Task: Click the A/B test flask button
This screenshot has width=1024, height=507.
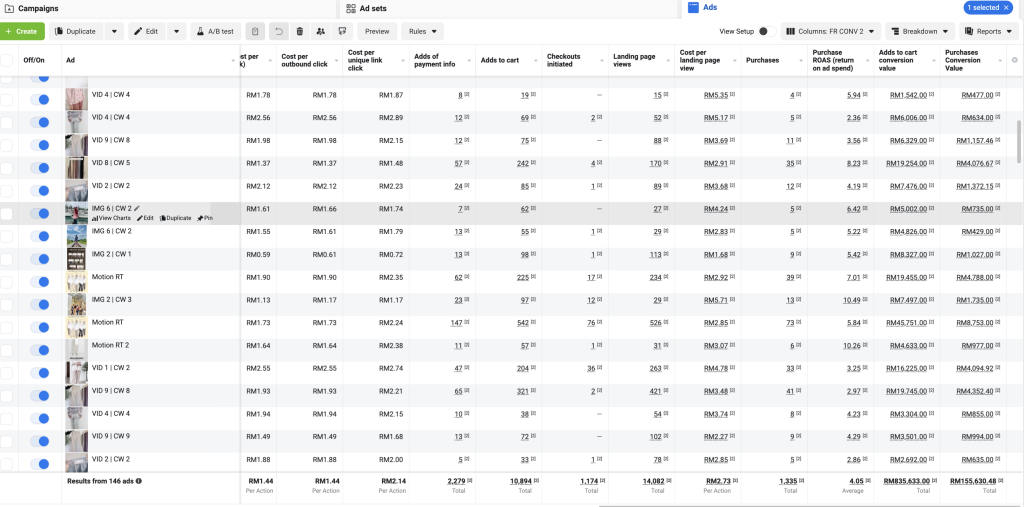Action: 216,31
